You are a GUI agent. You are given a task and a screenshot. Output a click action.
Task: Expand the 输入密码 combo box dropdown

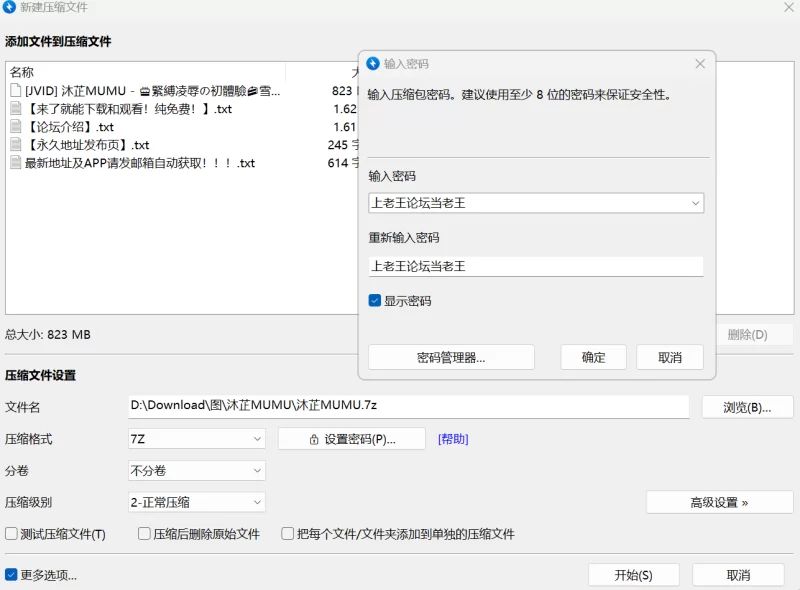[695, 203]
